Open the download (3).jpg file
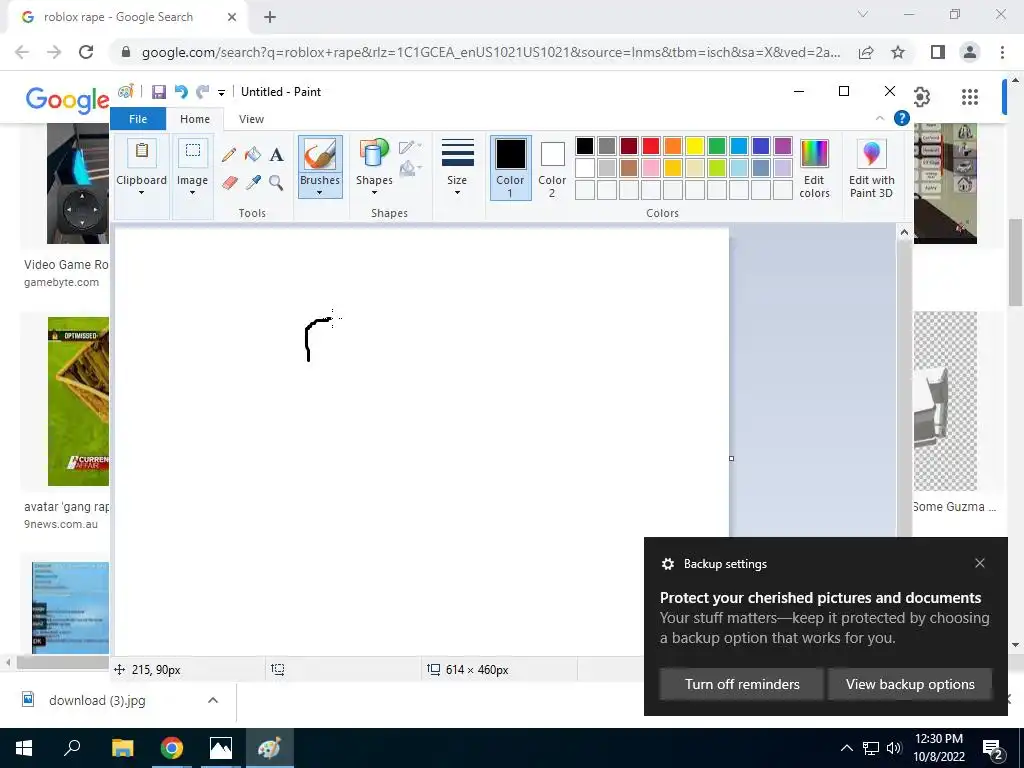 coord(97,700)
